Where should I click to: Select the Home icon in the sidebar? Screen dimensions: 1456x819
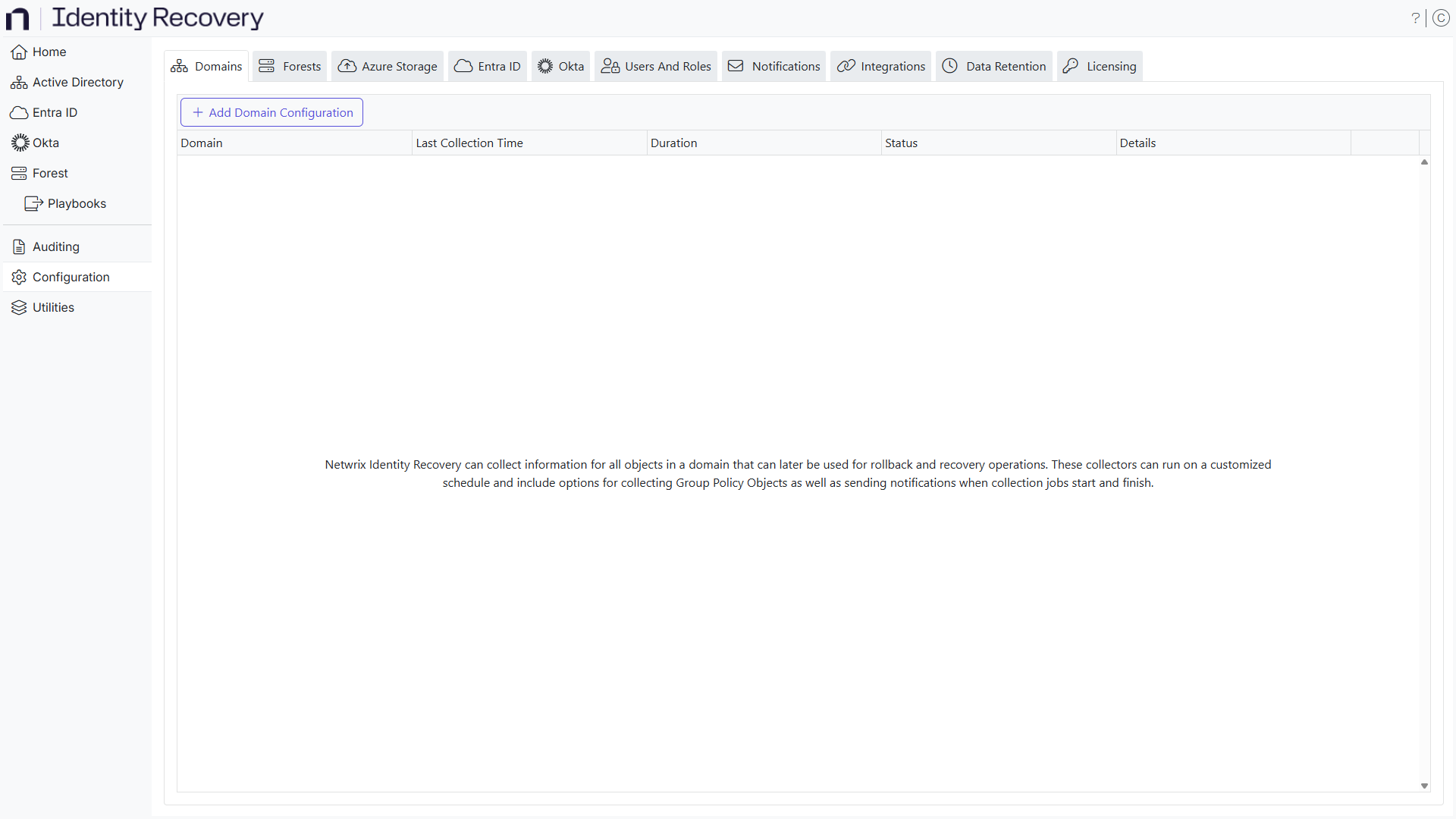17,52
